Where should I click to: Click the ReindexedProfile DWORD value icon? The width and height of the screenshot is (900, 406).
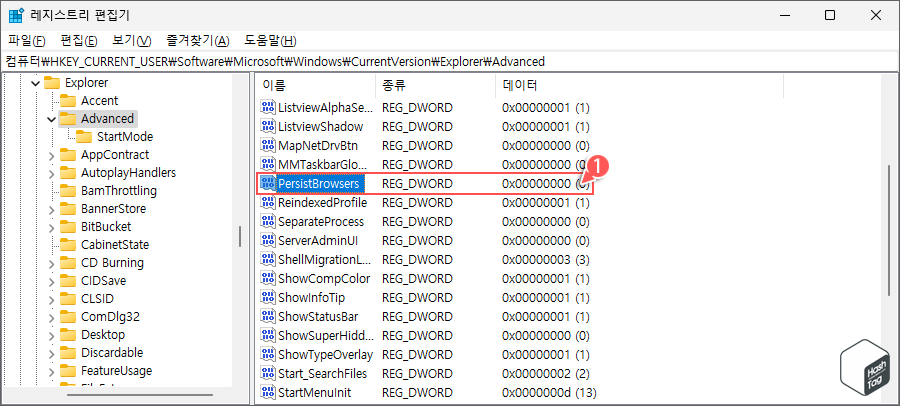pyautogui.click(x=268, y=203)
